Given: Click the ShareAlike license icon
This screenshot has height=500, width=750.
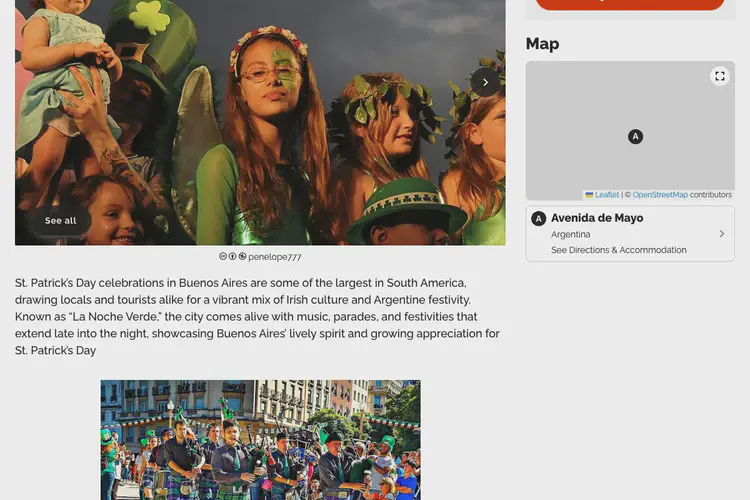Looking at the screenshot, I should pos(243,256).
